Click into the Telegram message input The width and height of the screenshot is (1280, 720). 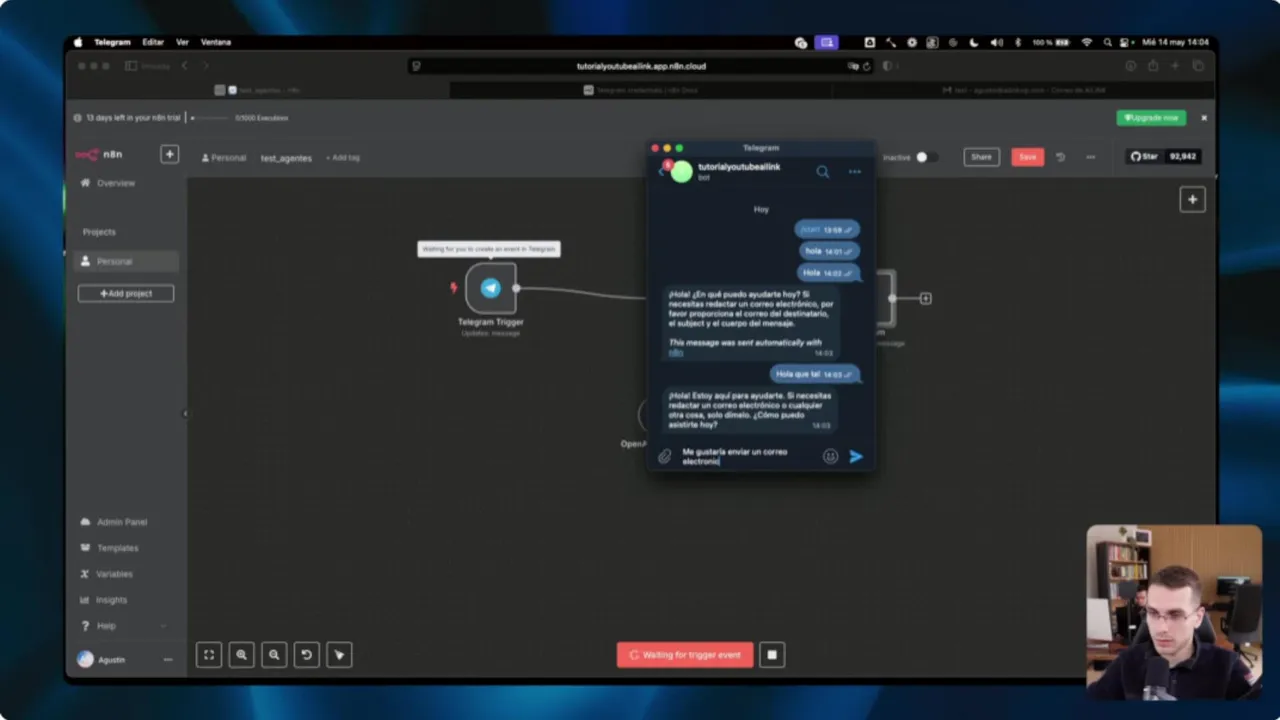(x=748, y=456)
